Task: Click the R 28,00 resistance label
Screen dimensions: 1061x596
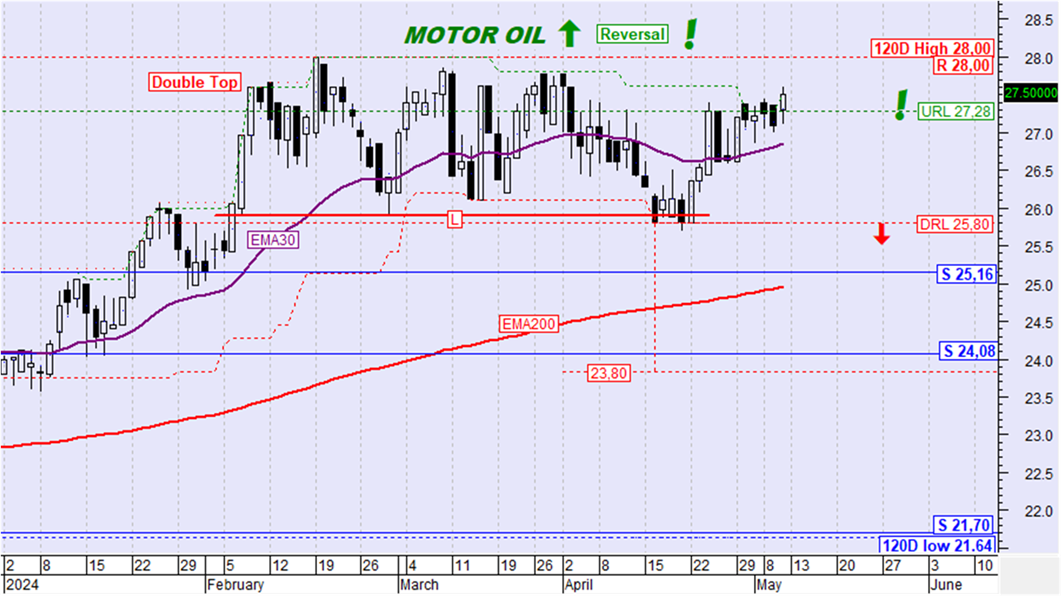Action: coord(963,66)
